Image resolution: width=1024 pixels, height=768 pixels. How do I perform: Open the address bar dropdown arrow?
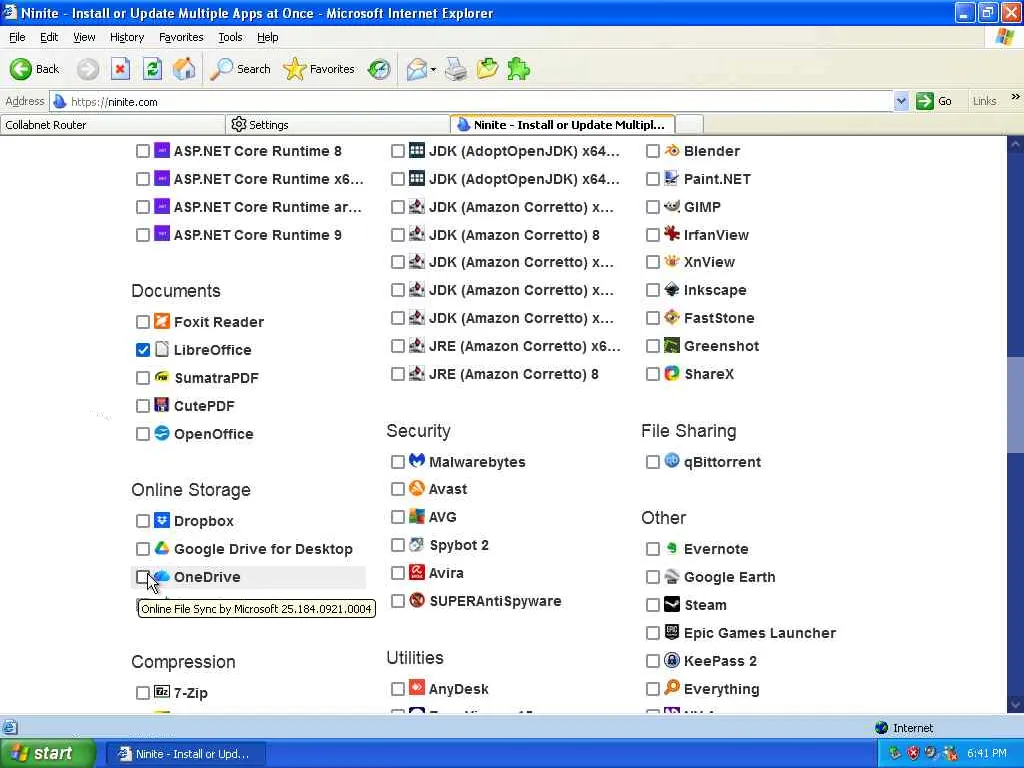coord(901,101)
